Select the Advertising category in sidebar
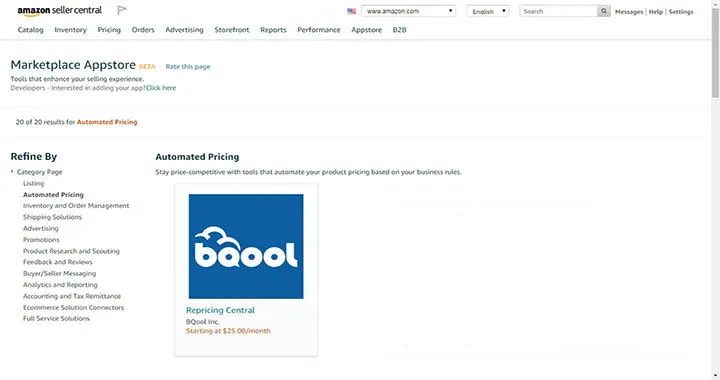 pyautogui.click(x=41, y=228)
